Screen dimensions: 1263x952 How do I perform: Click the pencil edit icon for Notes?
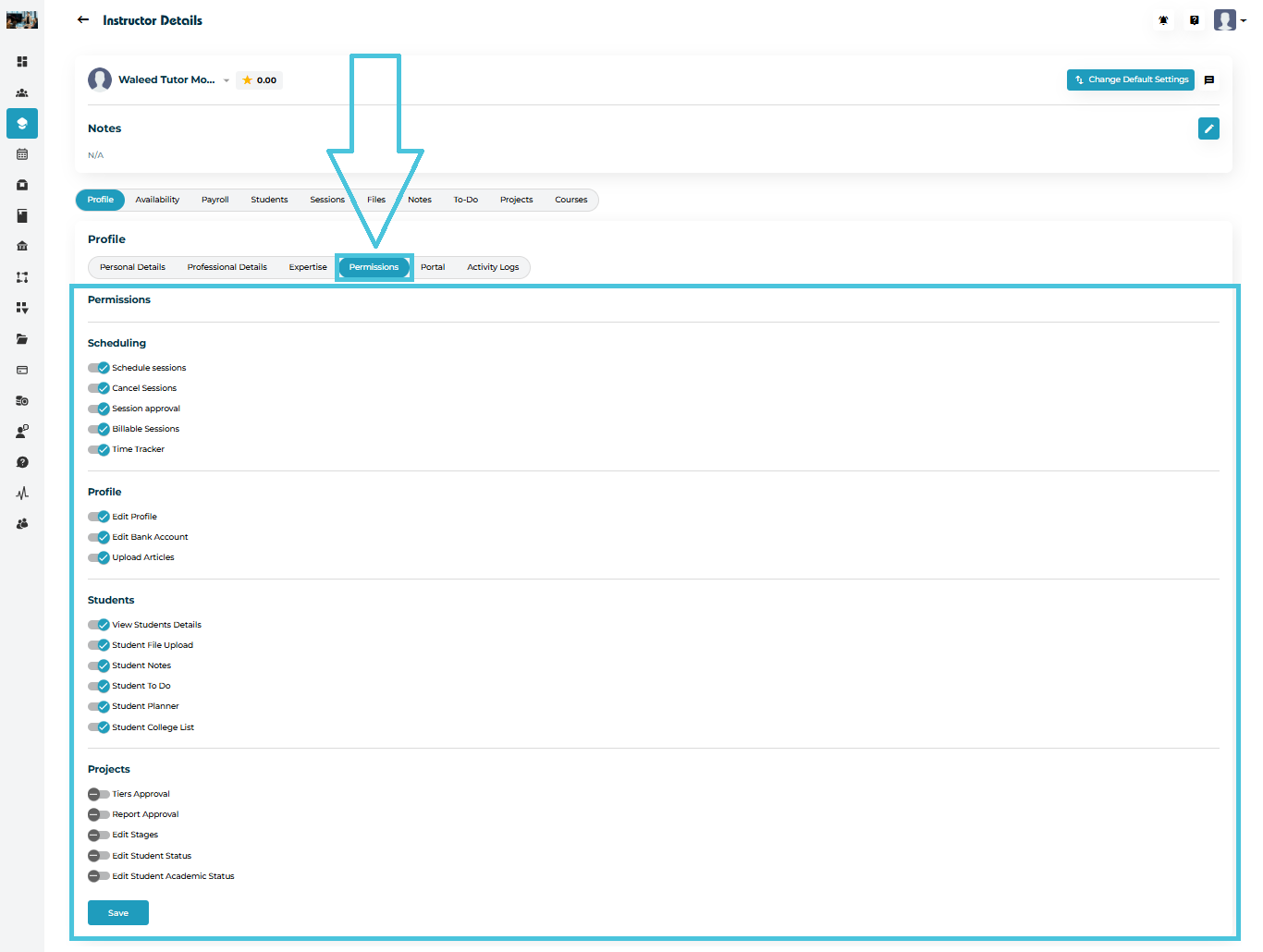tap(1208, 128)
